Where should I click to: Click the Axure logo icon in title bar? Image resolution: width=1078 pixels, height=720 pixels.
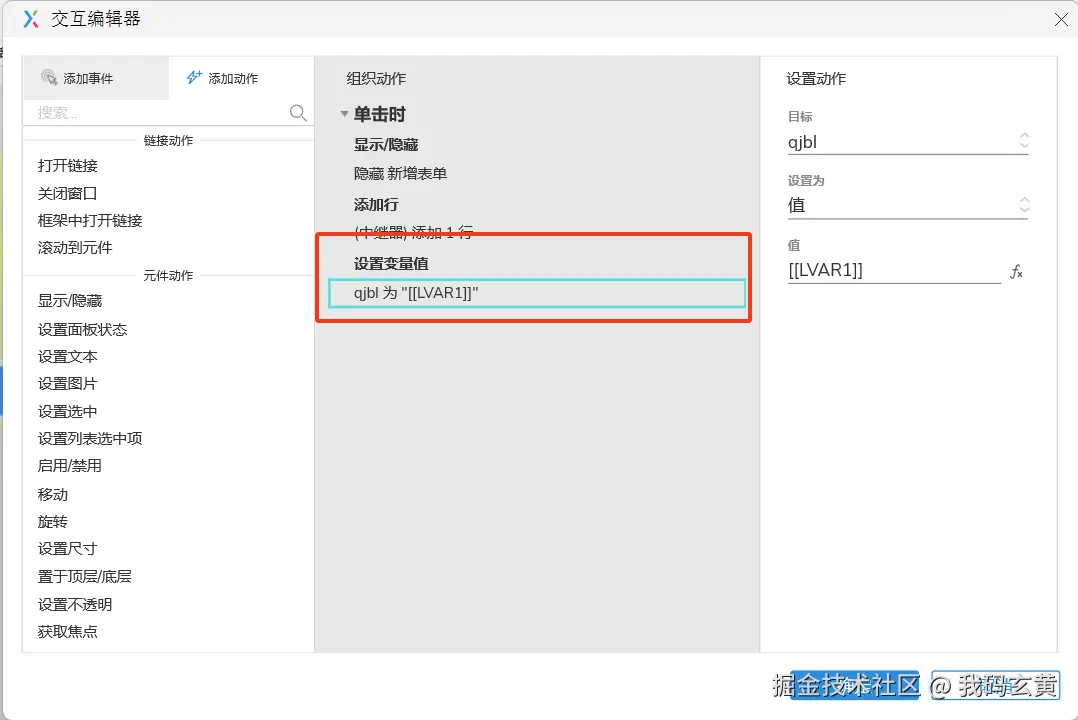30,19
